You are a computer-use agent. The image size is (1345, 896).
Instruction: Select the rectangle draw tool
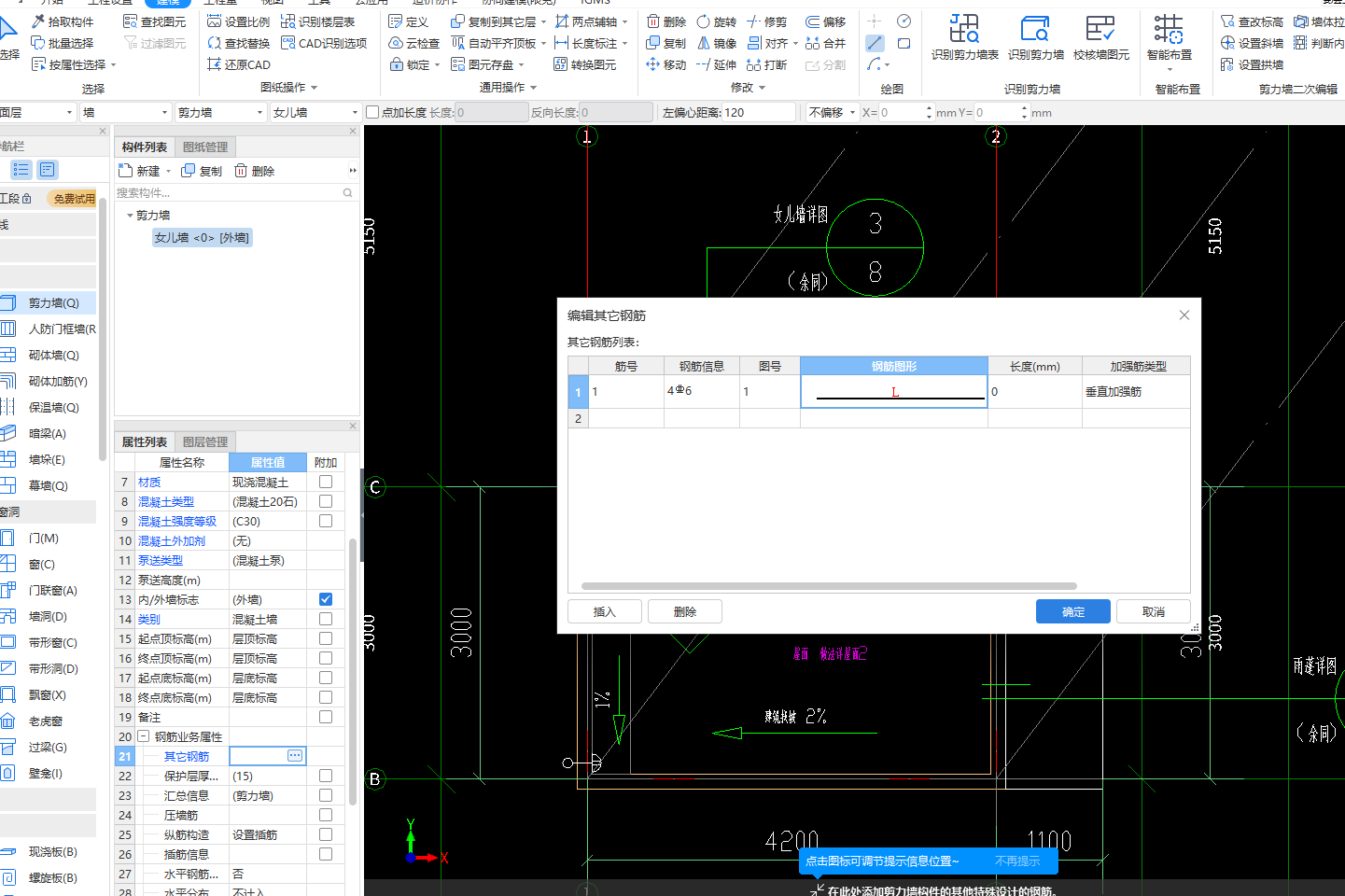click(x=904, y=43)
